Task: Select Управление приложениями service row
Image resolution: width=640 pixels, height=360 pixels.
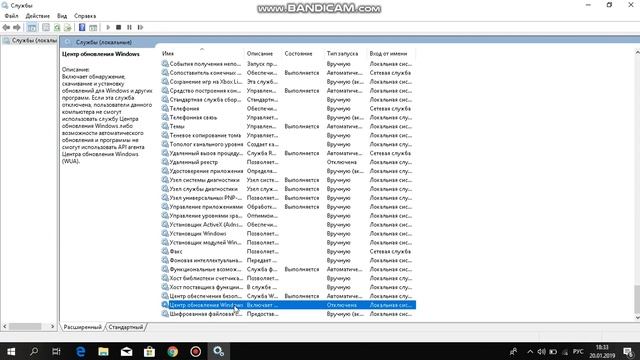Action: coord(288,207)
